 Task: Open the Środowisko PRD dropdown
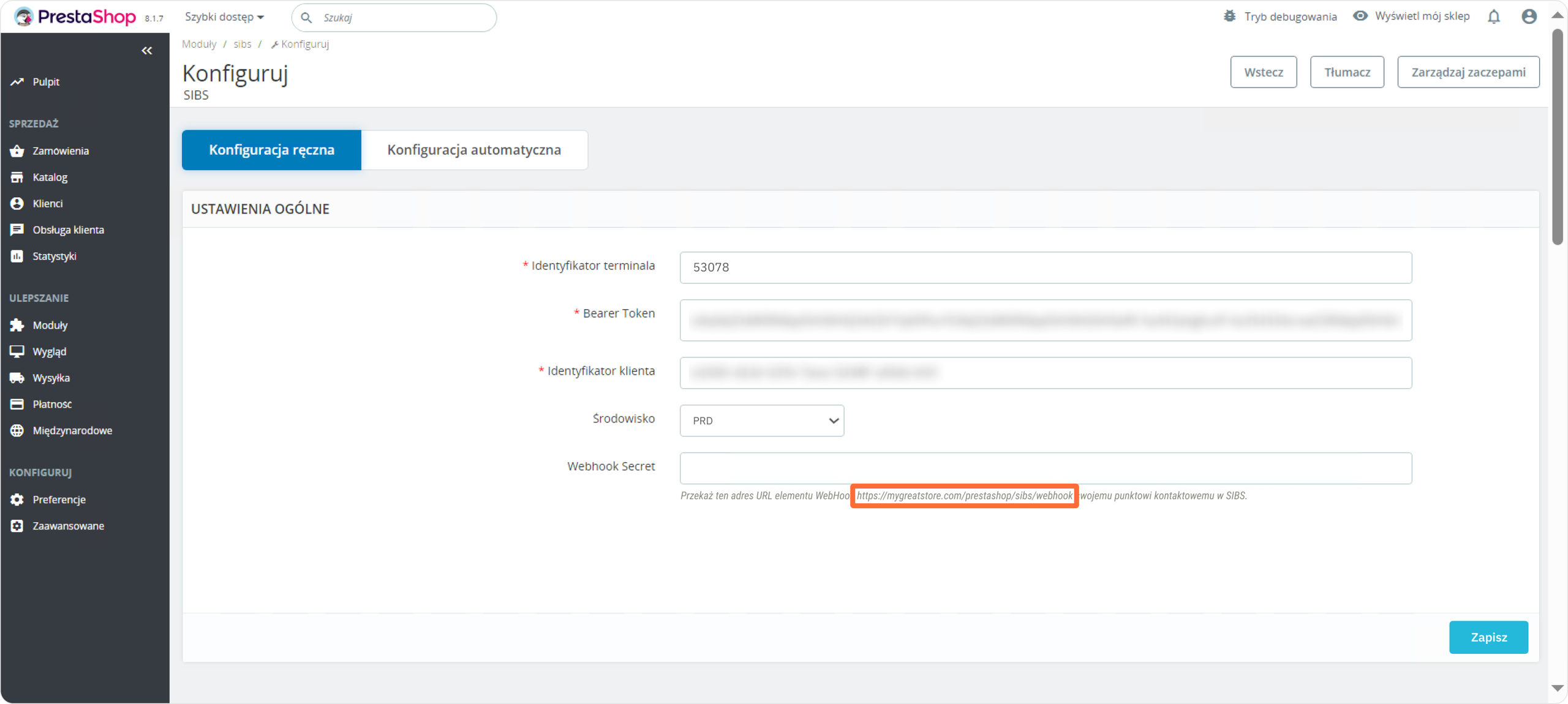pos(761,421)
